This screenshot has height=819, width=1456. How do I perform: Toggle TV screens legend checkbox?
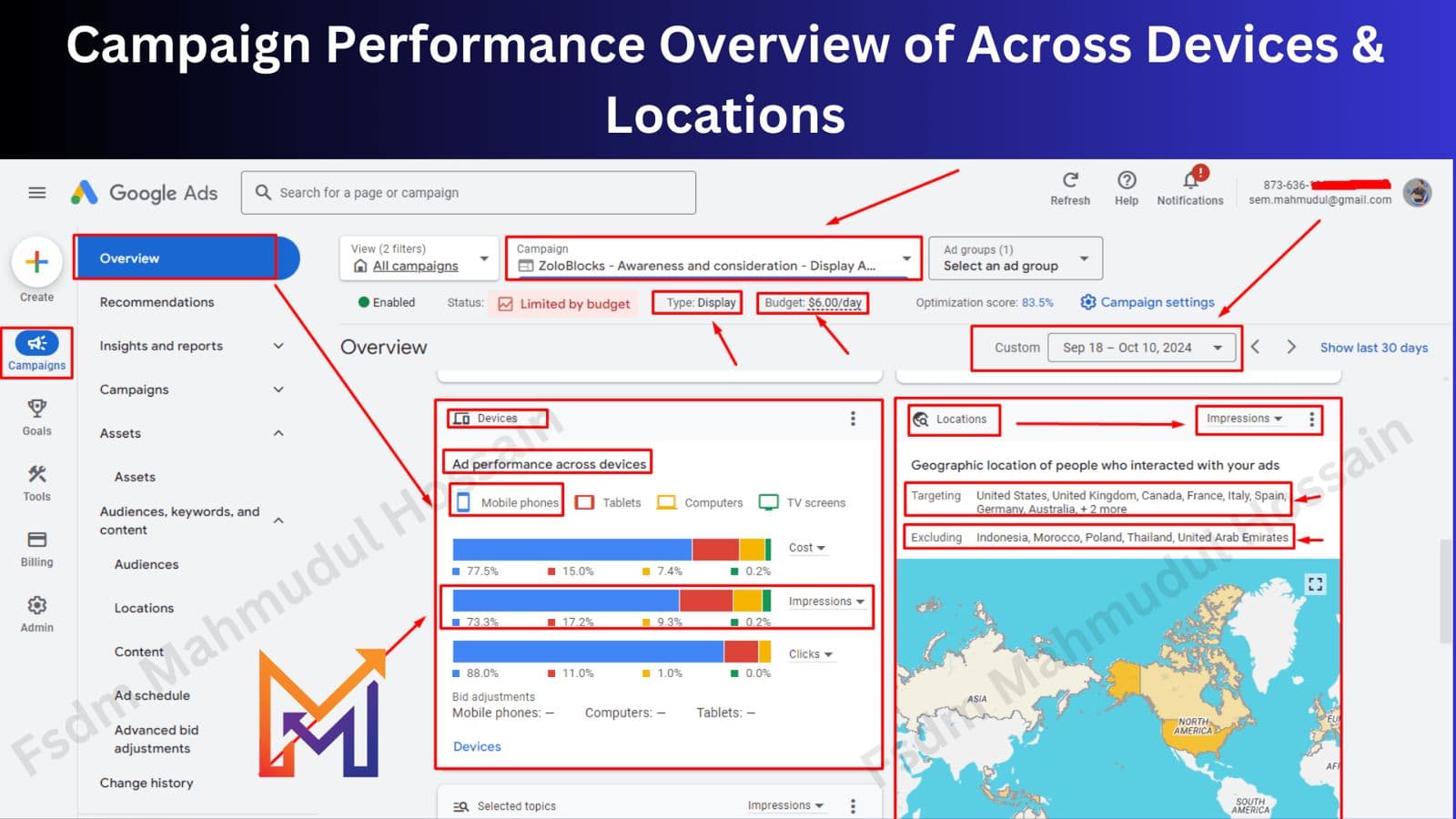(x=769, y=502)
